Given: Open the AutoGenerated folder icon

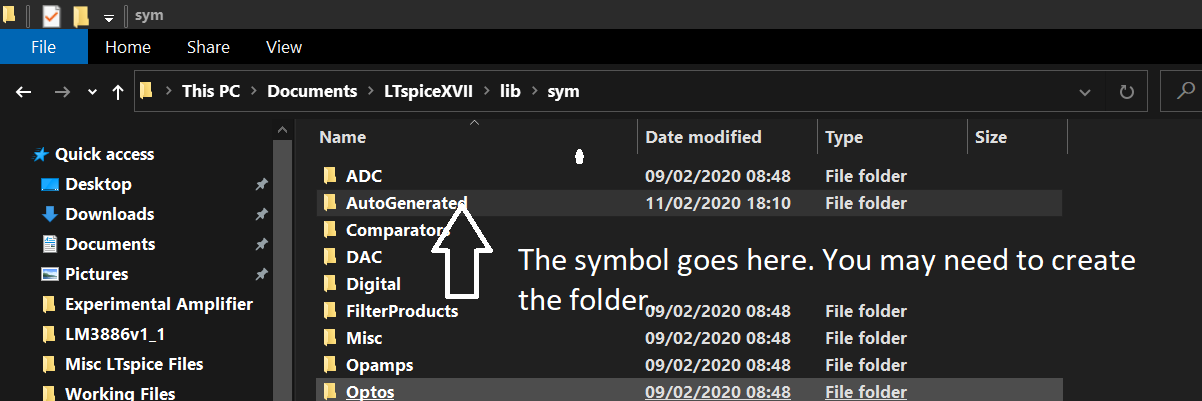Looking at the screenshot, I should [329, 203].
